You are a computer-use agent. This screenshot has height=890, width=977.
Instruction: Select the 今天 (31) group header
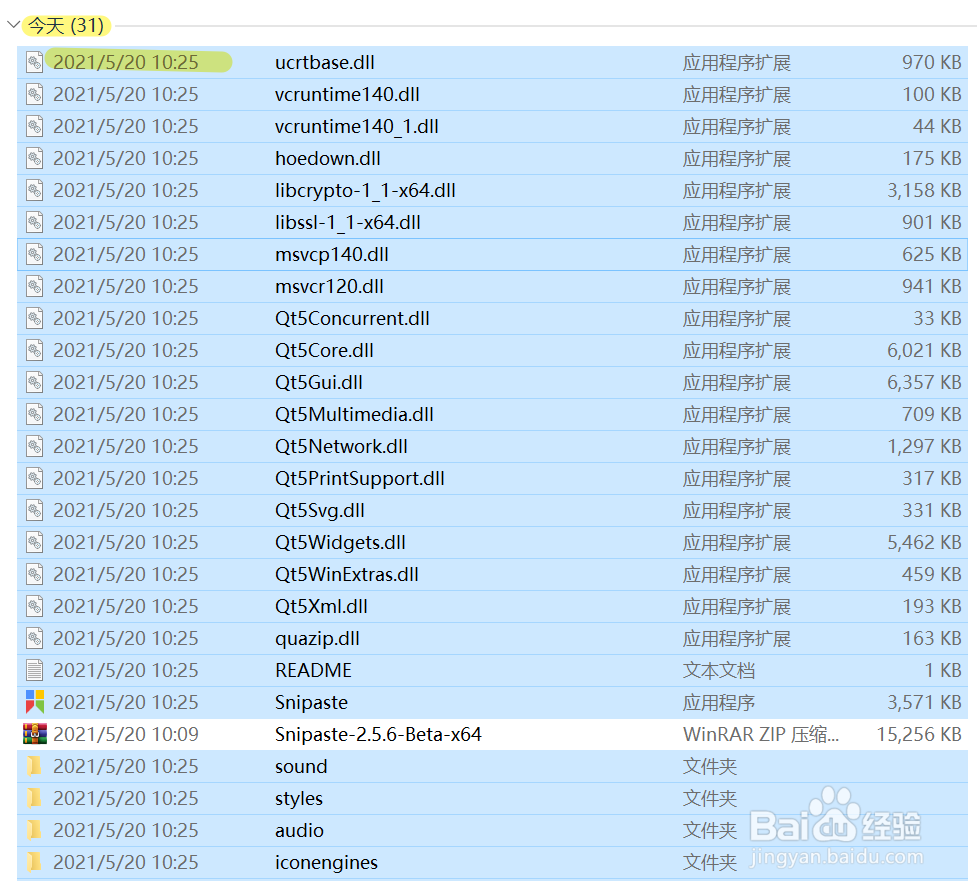[x=66, y=26]
